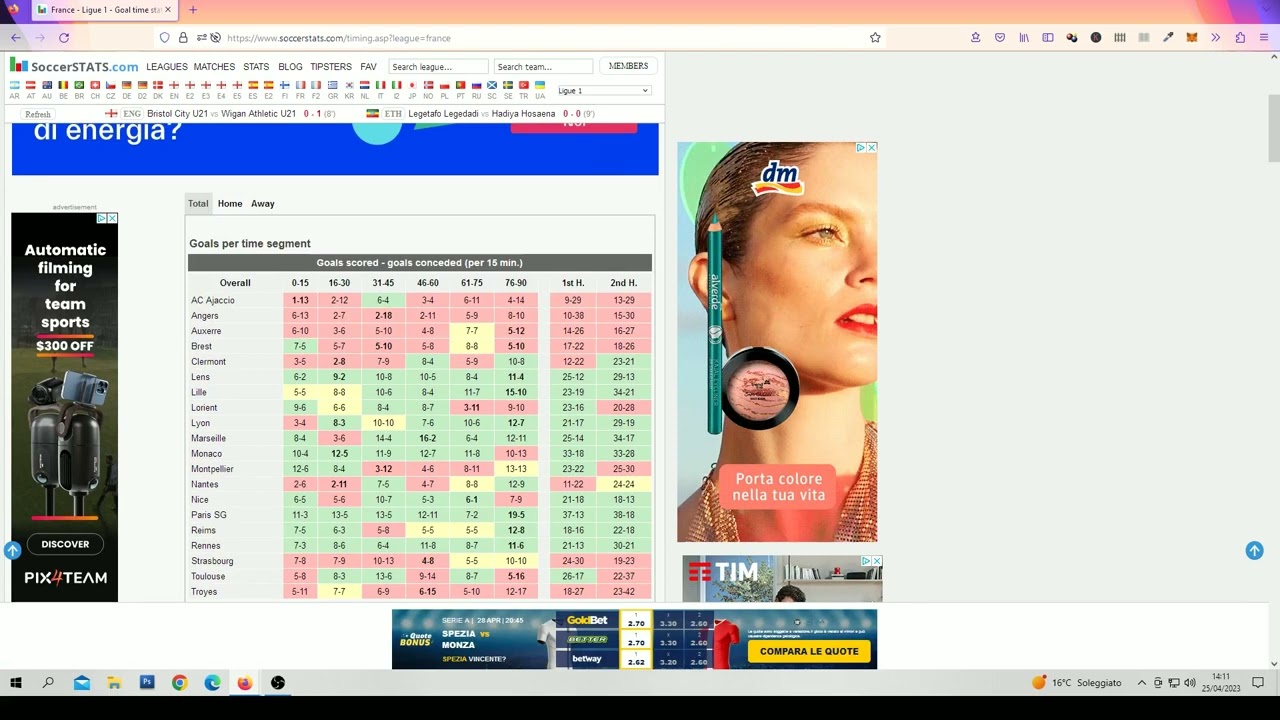Toggle the Firefox sidebar icon
Viewport: 1280px width, 720px height.
1048,38
